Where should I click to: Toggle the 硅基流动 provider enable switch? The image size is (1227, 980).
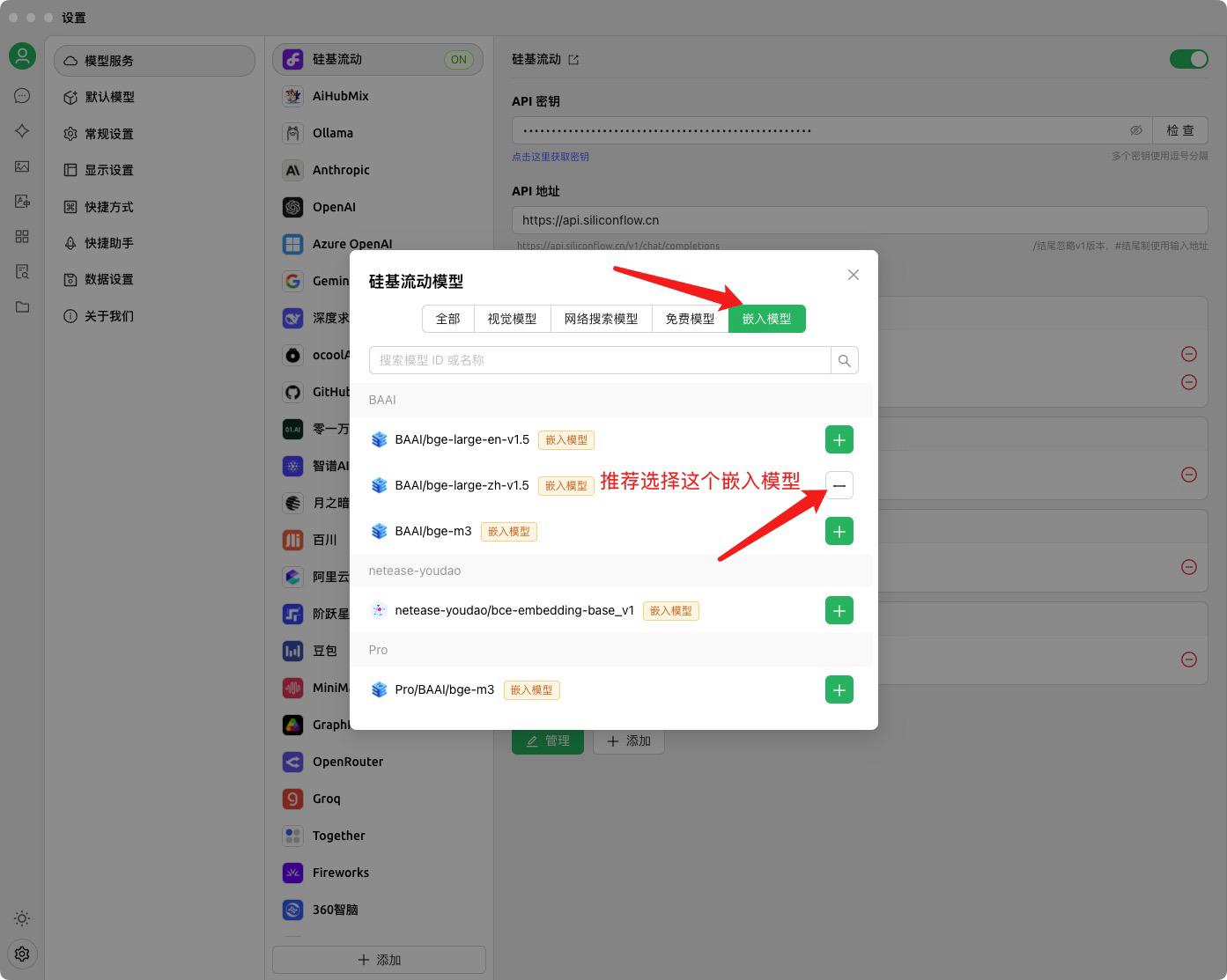1188,59
